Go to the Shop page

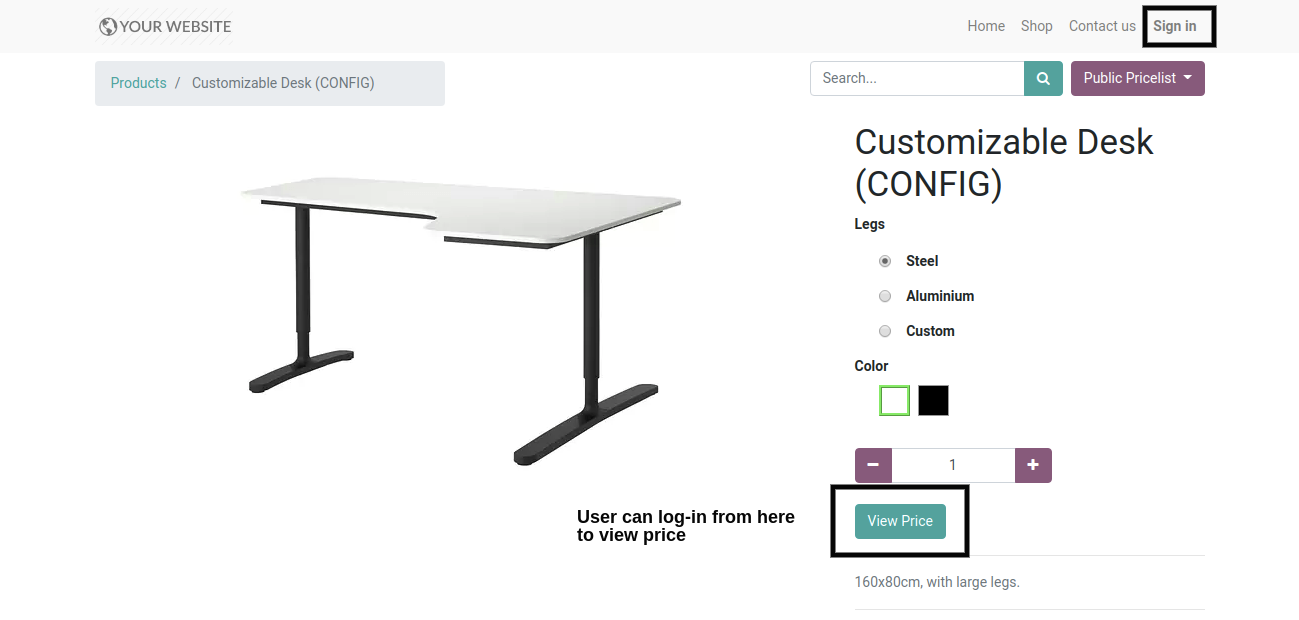(1036, 26)
